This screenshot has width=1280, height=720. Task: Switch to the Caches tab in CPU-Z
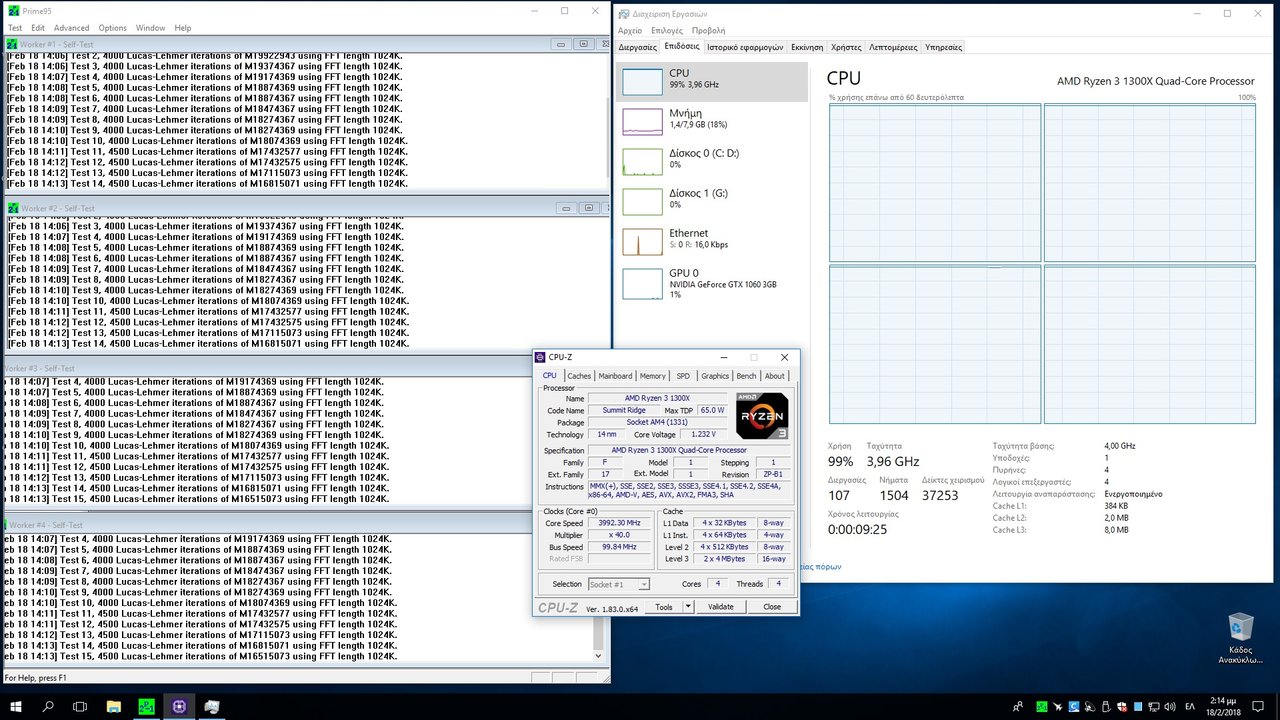pyautogui.click(x=579, y=376)
